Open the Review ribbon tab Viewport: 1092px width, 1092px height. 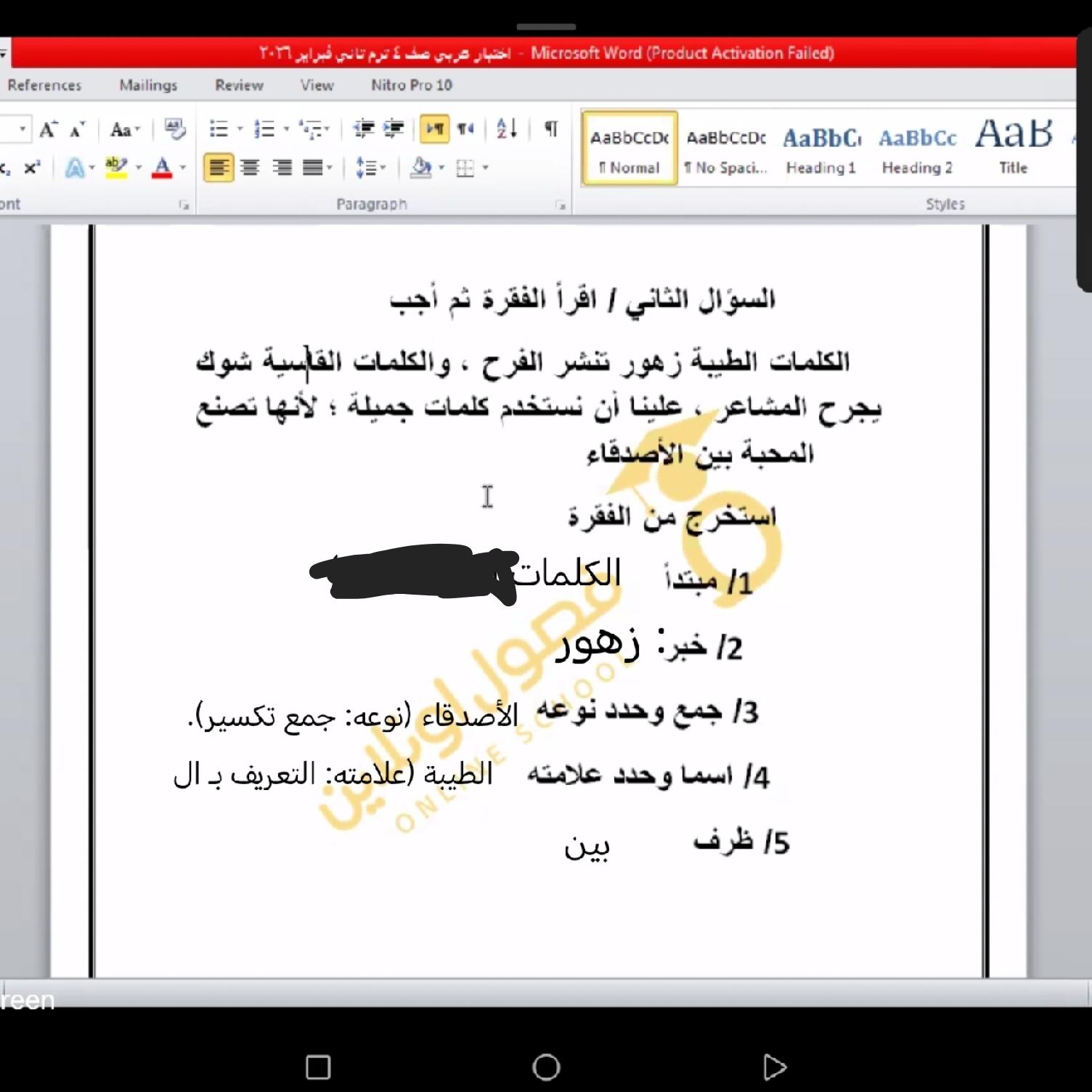pos(239,85)
